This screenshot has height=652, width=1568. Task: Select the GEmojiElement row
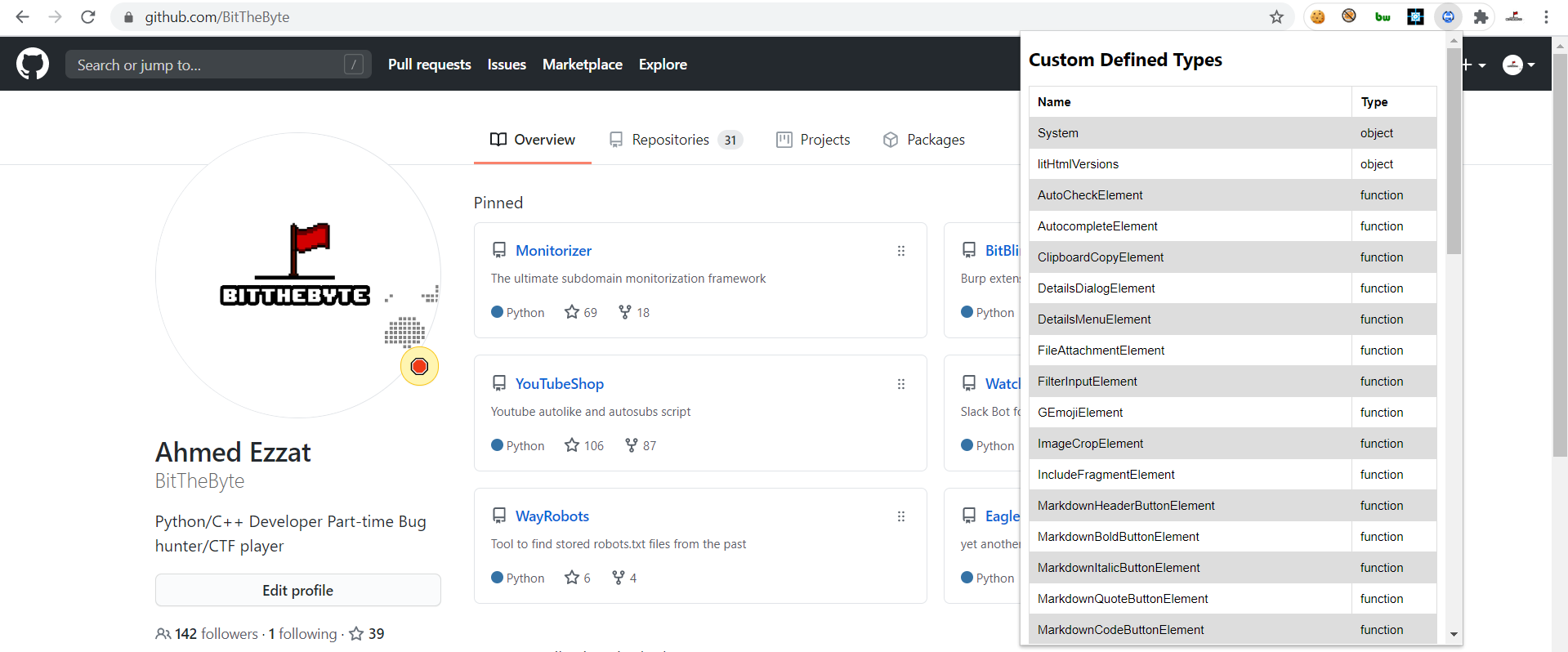pos(1233,413)
